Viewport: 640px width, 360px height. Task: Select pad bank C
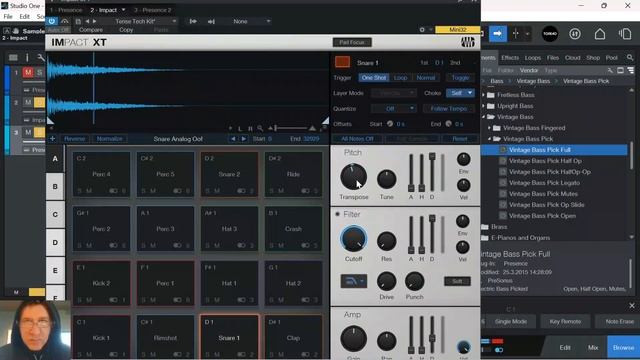tap(55, 214)
